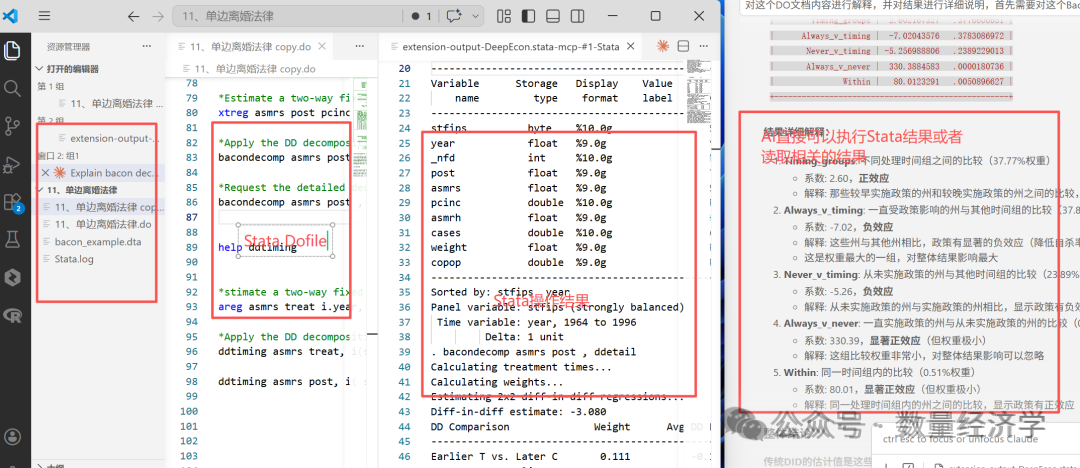Close the 单边离婚法律 copy.do tab
This screenshot has width=1080, height=468.
[322, 46]
